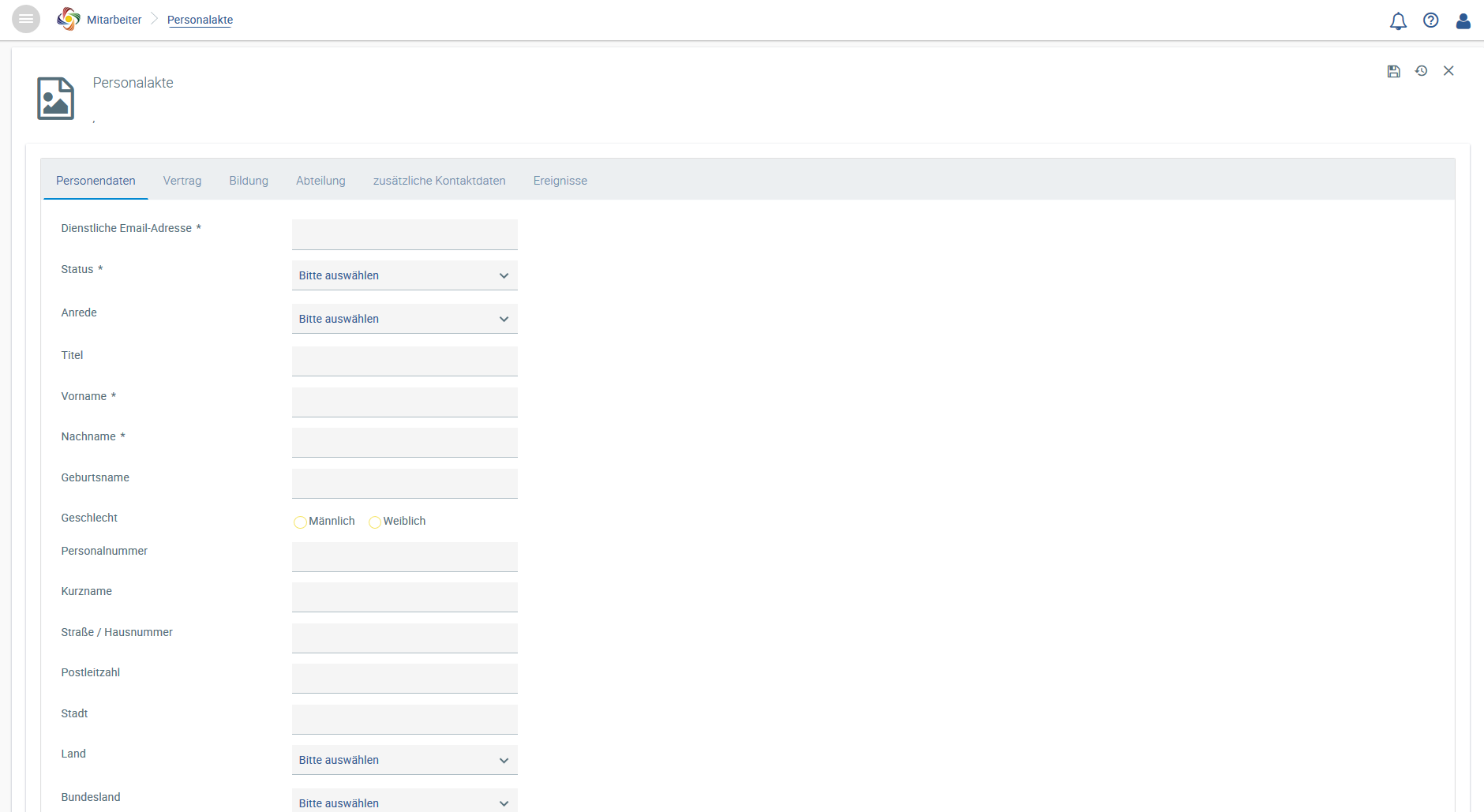
Task: Open the Land dropdown
Action: tap(405, 760)
